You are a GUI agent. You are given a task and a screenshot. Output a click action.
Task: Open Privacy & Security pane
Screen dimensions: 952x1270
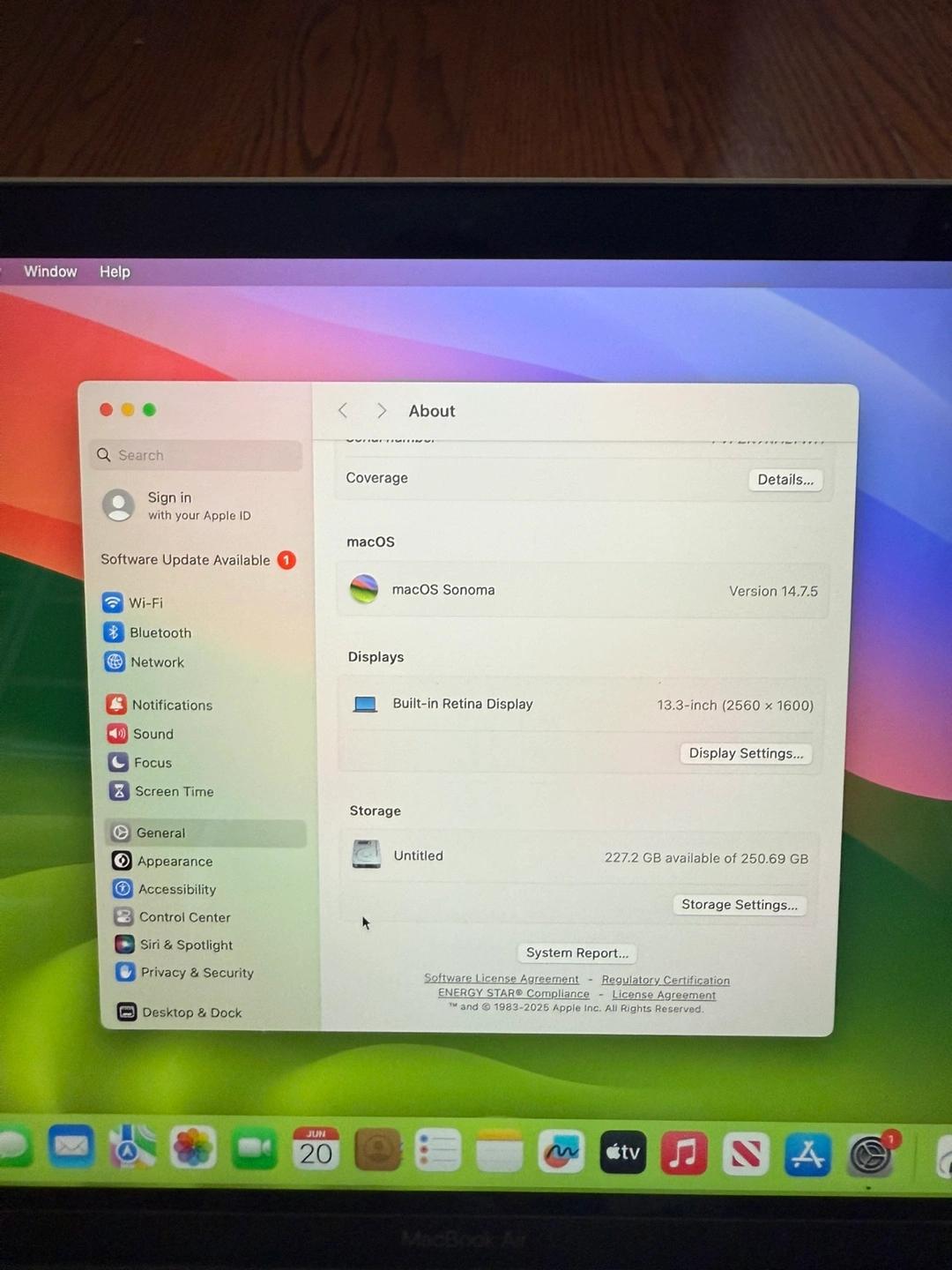pos(196,973)
